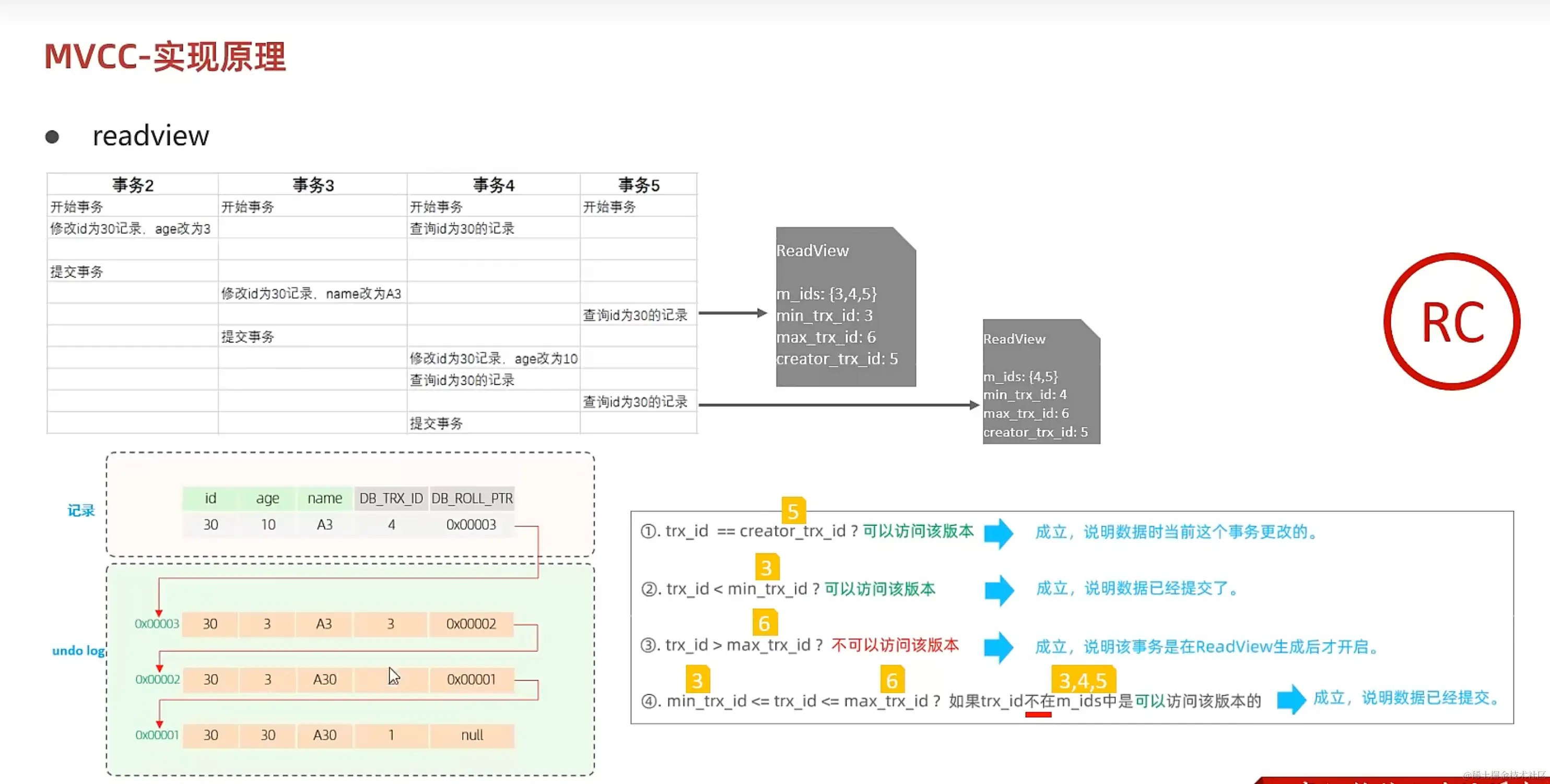Screen dimensions: 1550x784
Task: Click blue arrow beside rule ② trx_id < min_trx_id
Action: 999,590
